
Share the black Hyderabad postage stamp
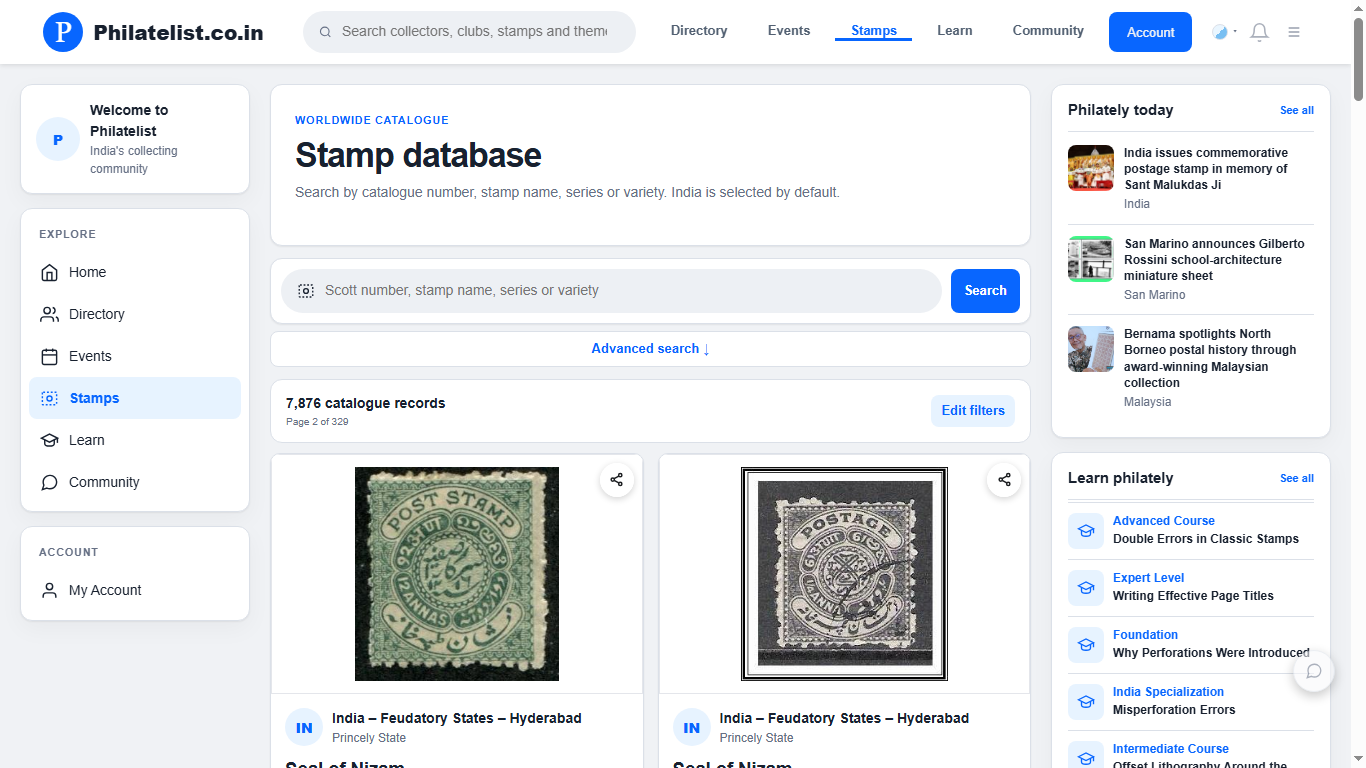coord(1004,480)
